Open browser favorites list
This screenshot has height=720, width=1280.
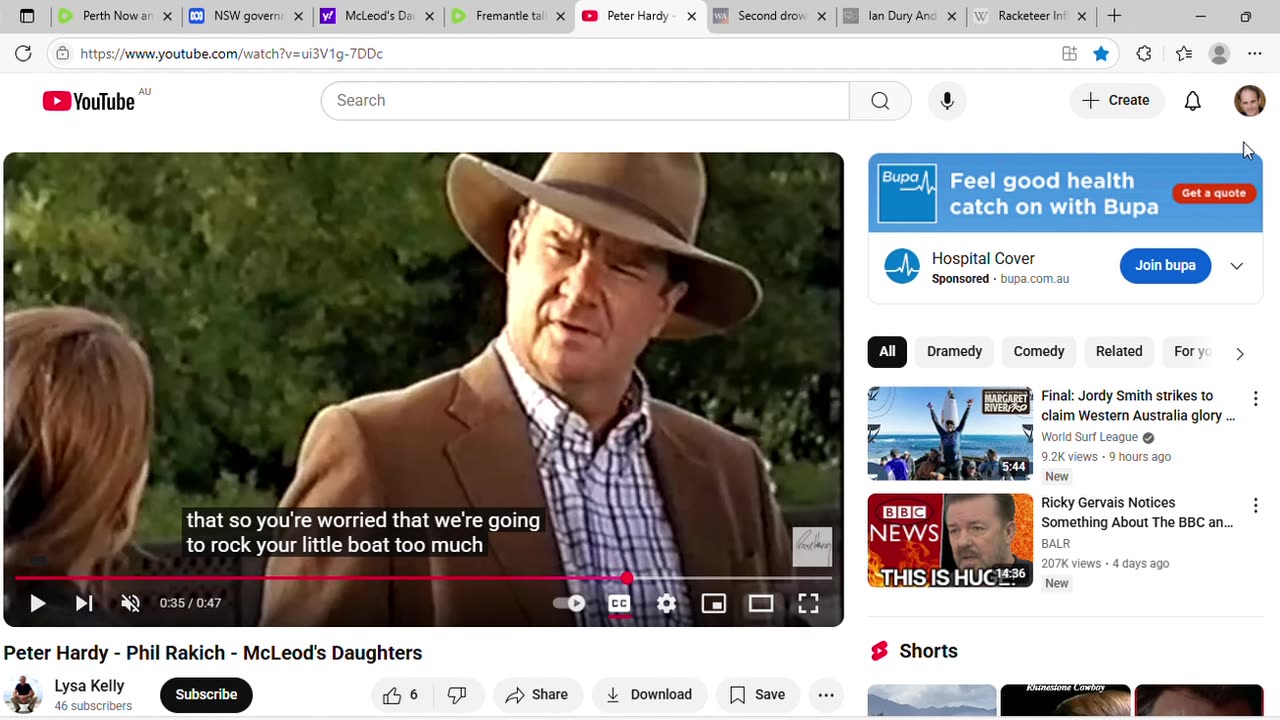coord(1184,54)
